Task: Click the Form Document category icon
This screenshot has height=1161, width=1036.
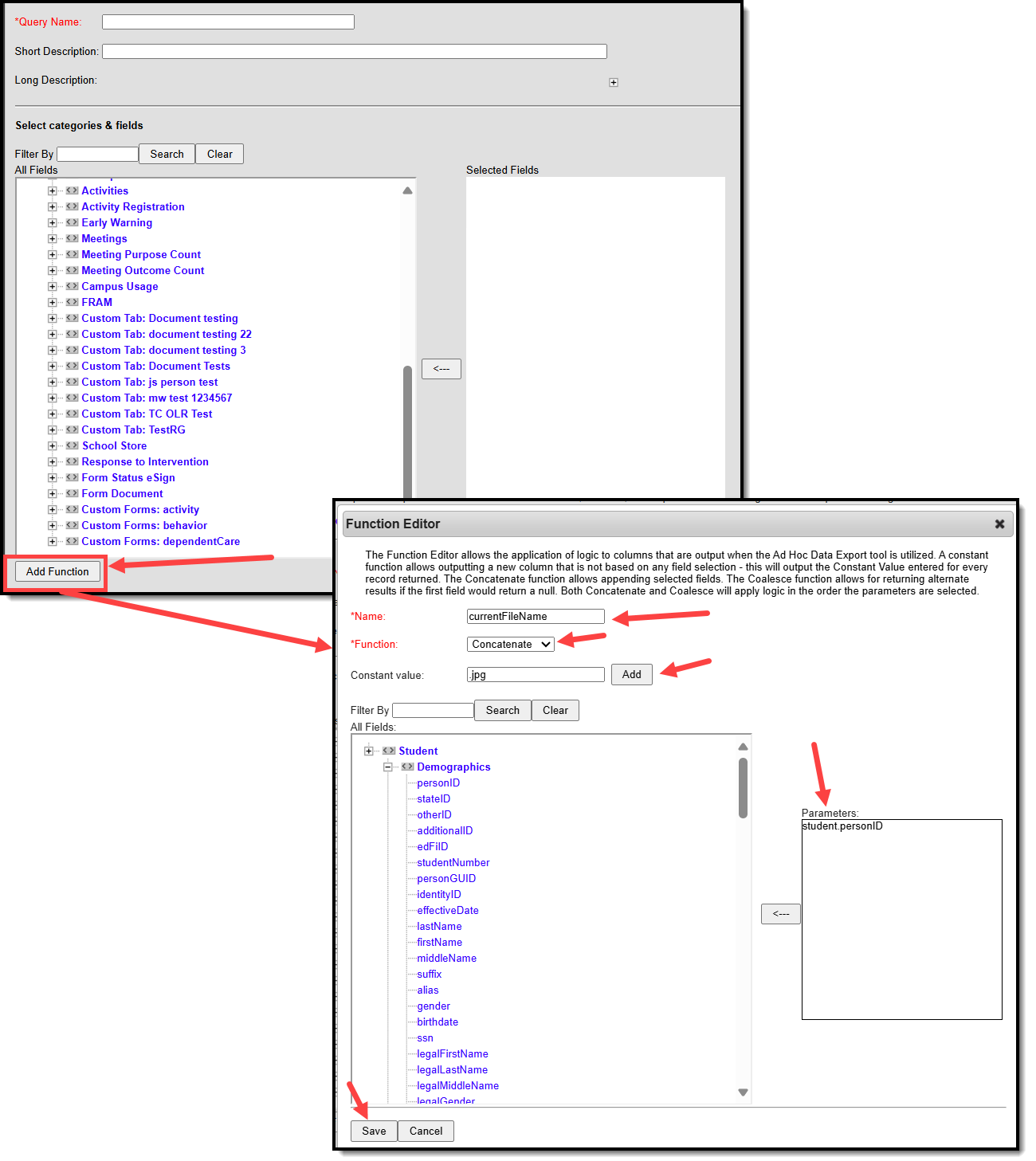Action: (x=72, y=493)
